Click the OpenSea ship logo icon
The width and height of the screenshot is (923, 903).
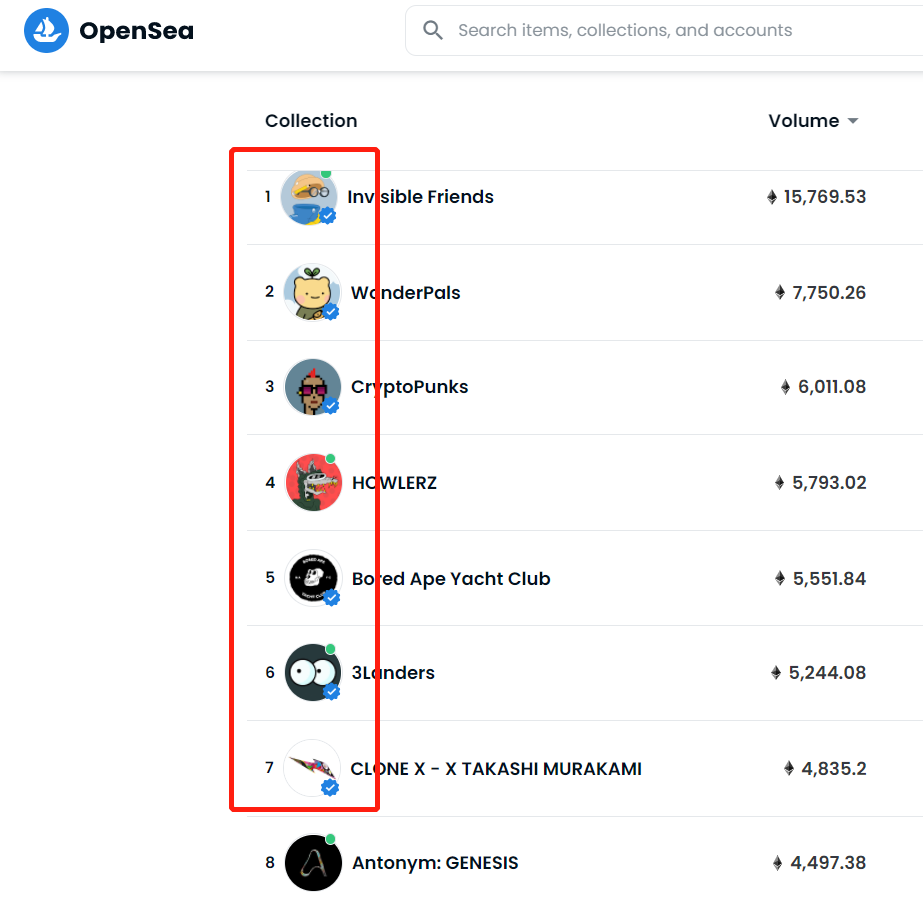pyautogui.click(x=47, y=31)
